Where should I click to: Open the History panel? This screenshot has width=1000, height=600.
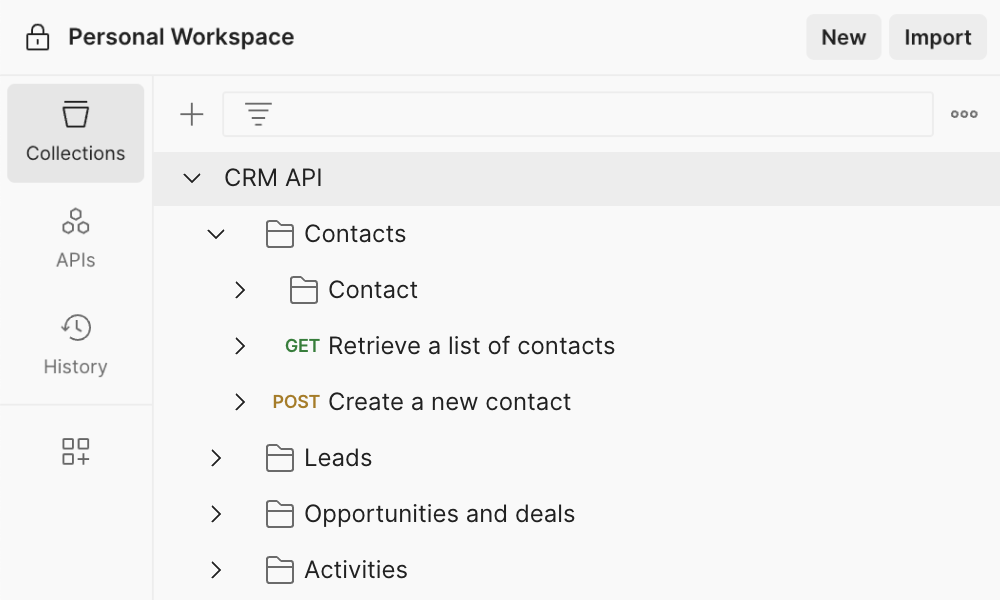pyautogui.click(x=76, y=345)
